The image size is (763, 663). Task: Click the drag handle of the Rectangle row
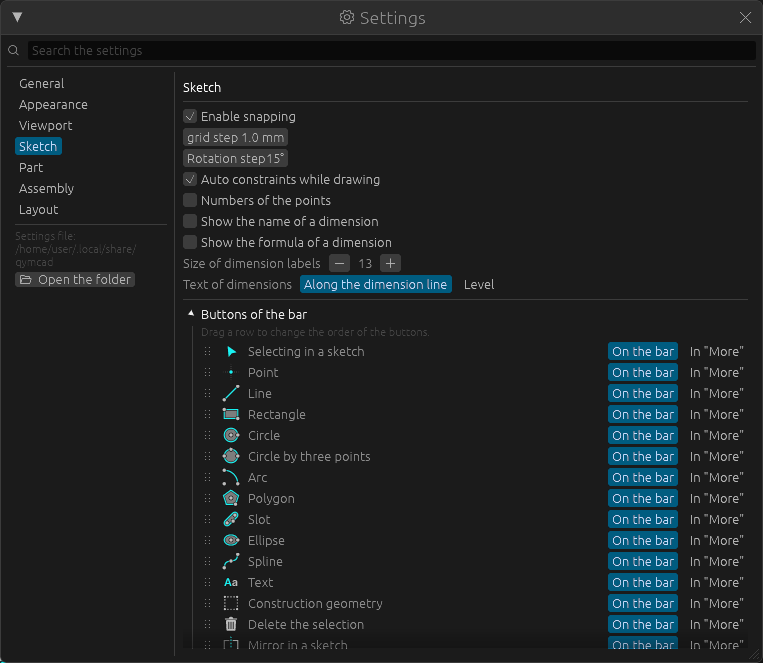click(x=207, y=414)
